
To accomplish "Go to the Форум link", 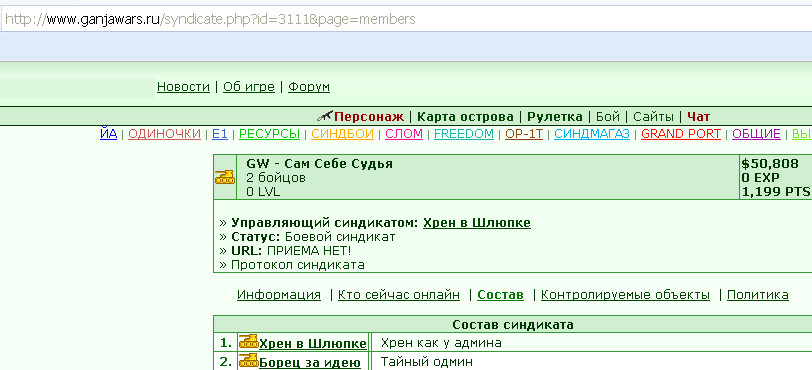I will (x=309, y=87).
